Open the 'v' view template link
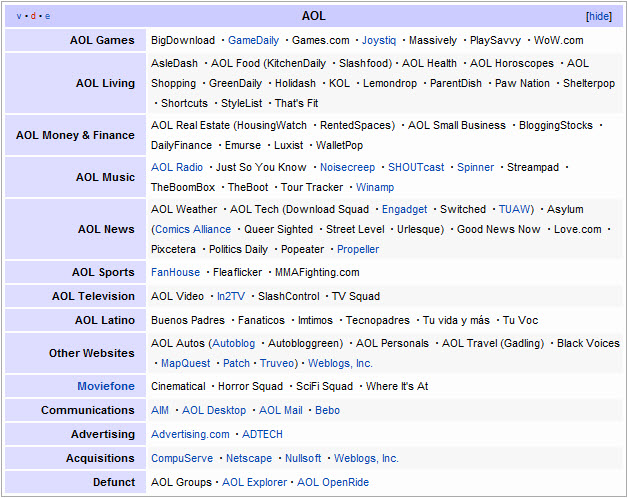Viewport: 628px width, 498px height. 19,17
